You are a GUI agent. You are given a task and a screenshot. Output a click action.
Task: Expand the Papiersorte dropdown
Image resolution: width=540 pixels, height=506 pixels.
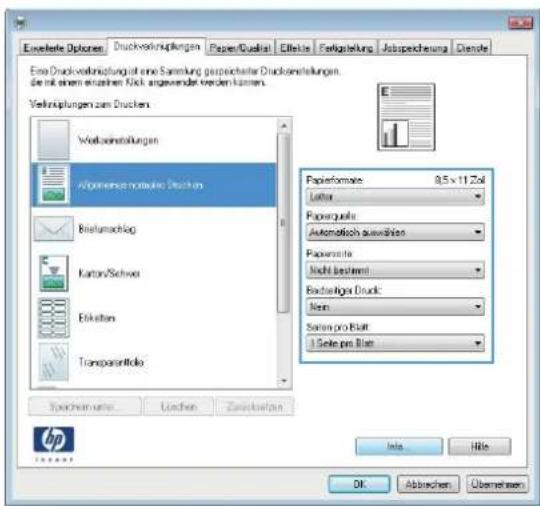[x=395, y=270]
